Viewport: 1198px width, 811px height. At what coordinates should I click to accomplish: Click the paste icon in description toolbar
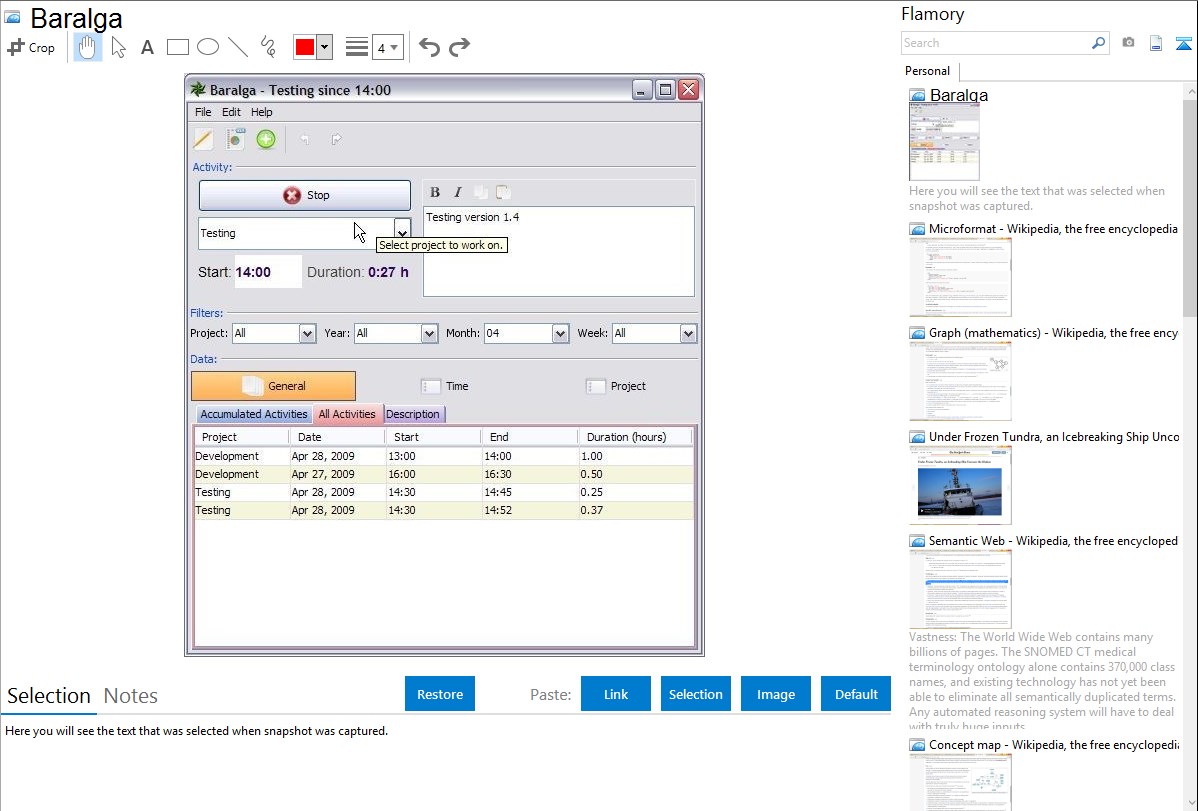(503, 192)
